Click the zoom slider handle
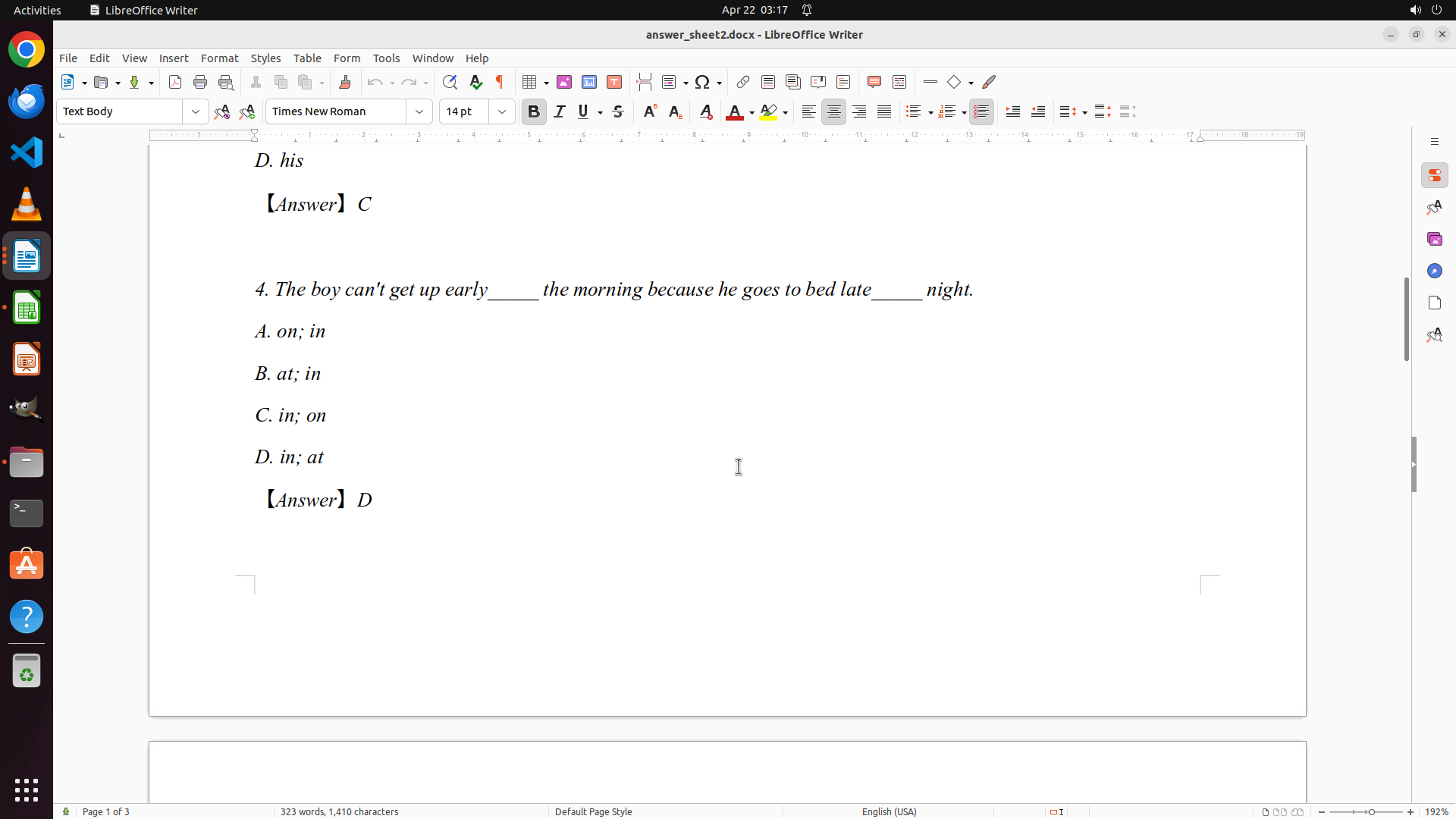The width and height of the screenshot is (1456, 819). (1371, 811)
